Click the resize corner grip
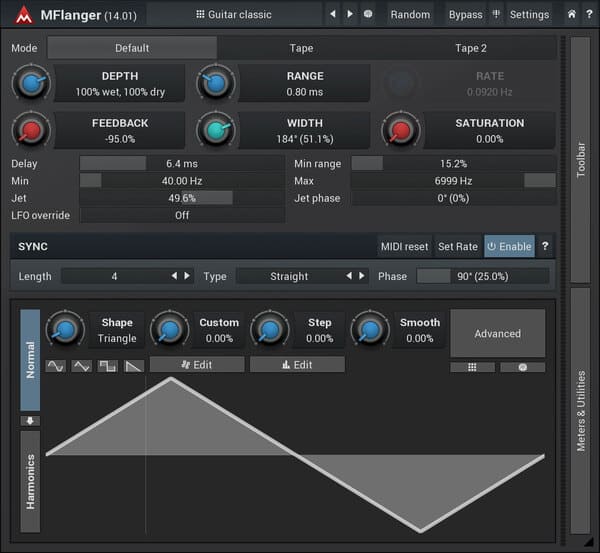 (589, 543)
